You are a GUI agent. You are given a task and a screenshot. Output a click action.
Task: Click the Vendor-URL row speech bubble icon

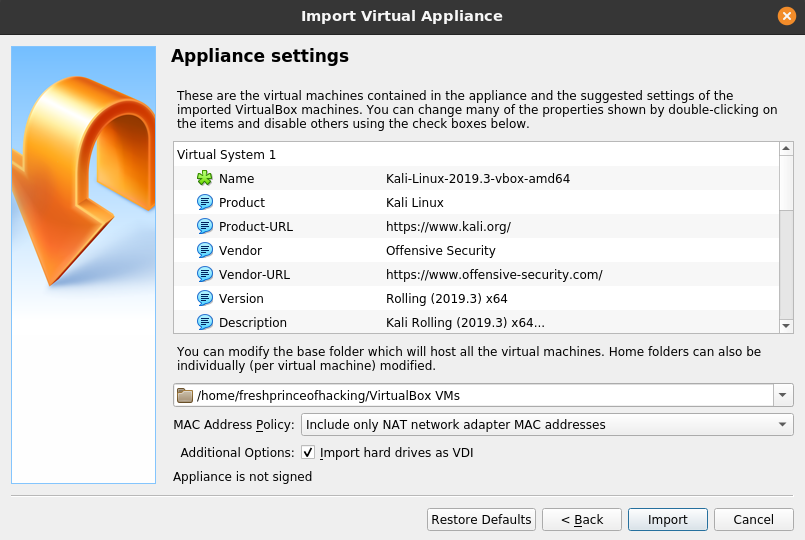click(x=204, y=275)
